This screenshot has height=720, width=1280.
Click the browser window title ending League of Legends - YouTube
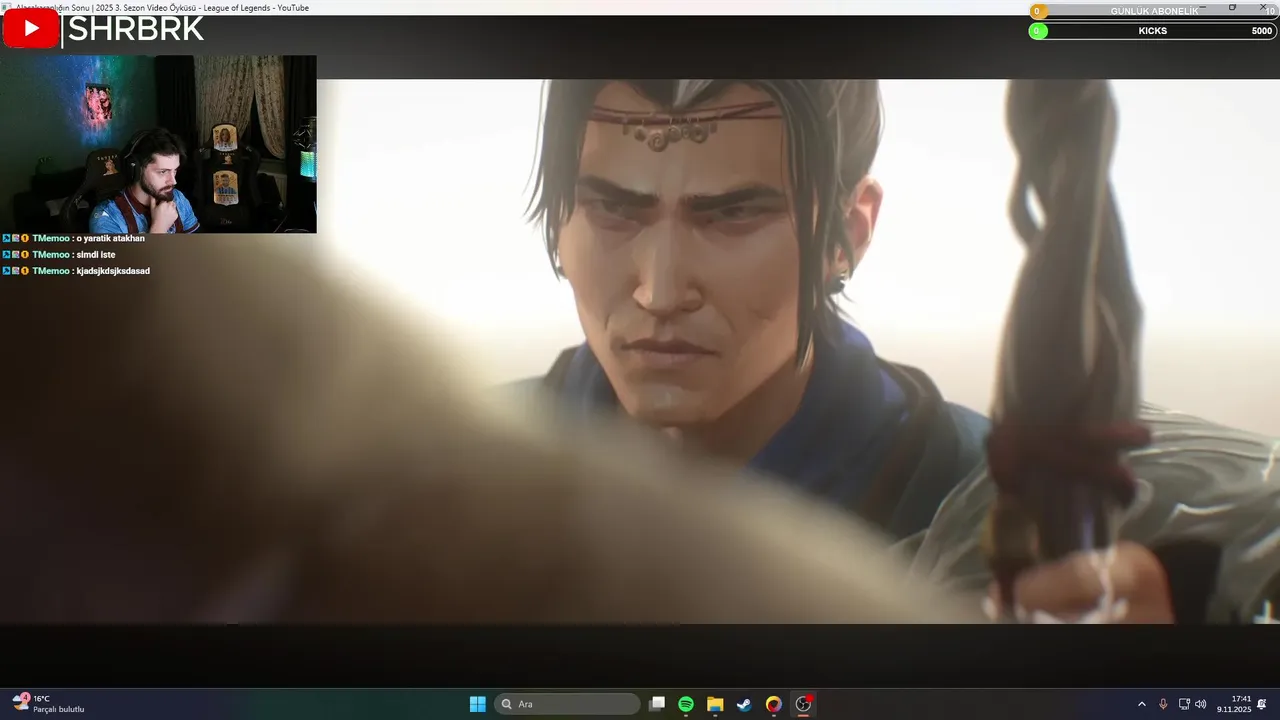coord(162,7)
